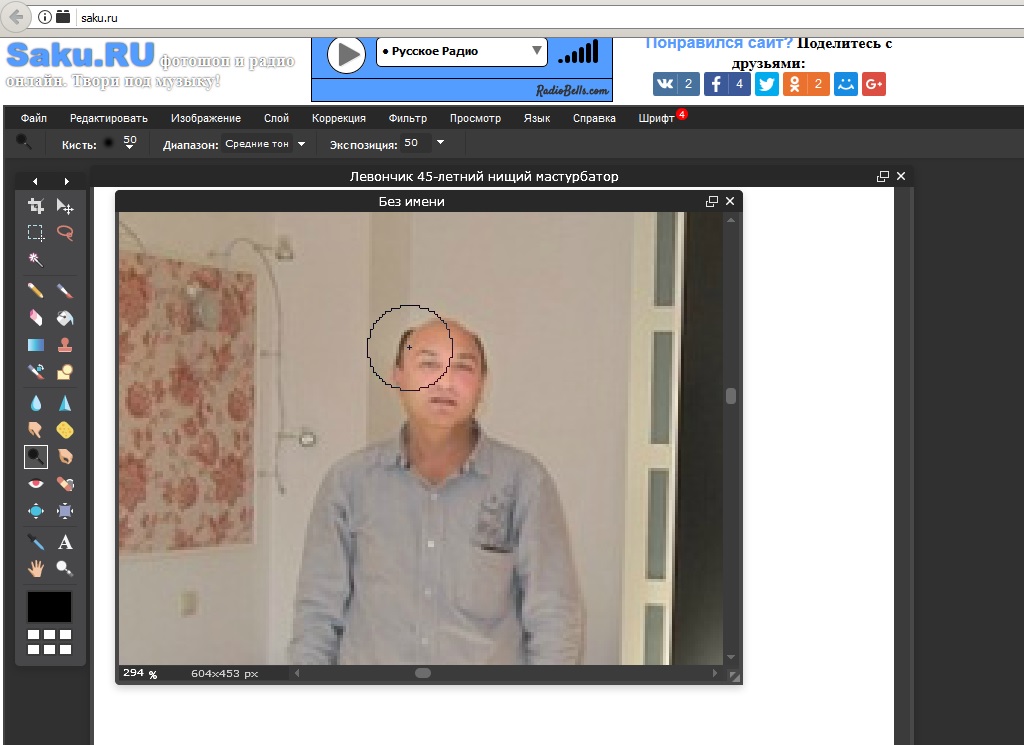Select the Burn tool
This screenshot has height=745, width=1024.
tap(65, 456)
